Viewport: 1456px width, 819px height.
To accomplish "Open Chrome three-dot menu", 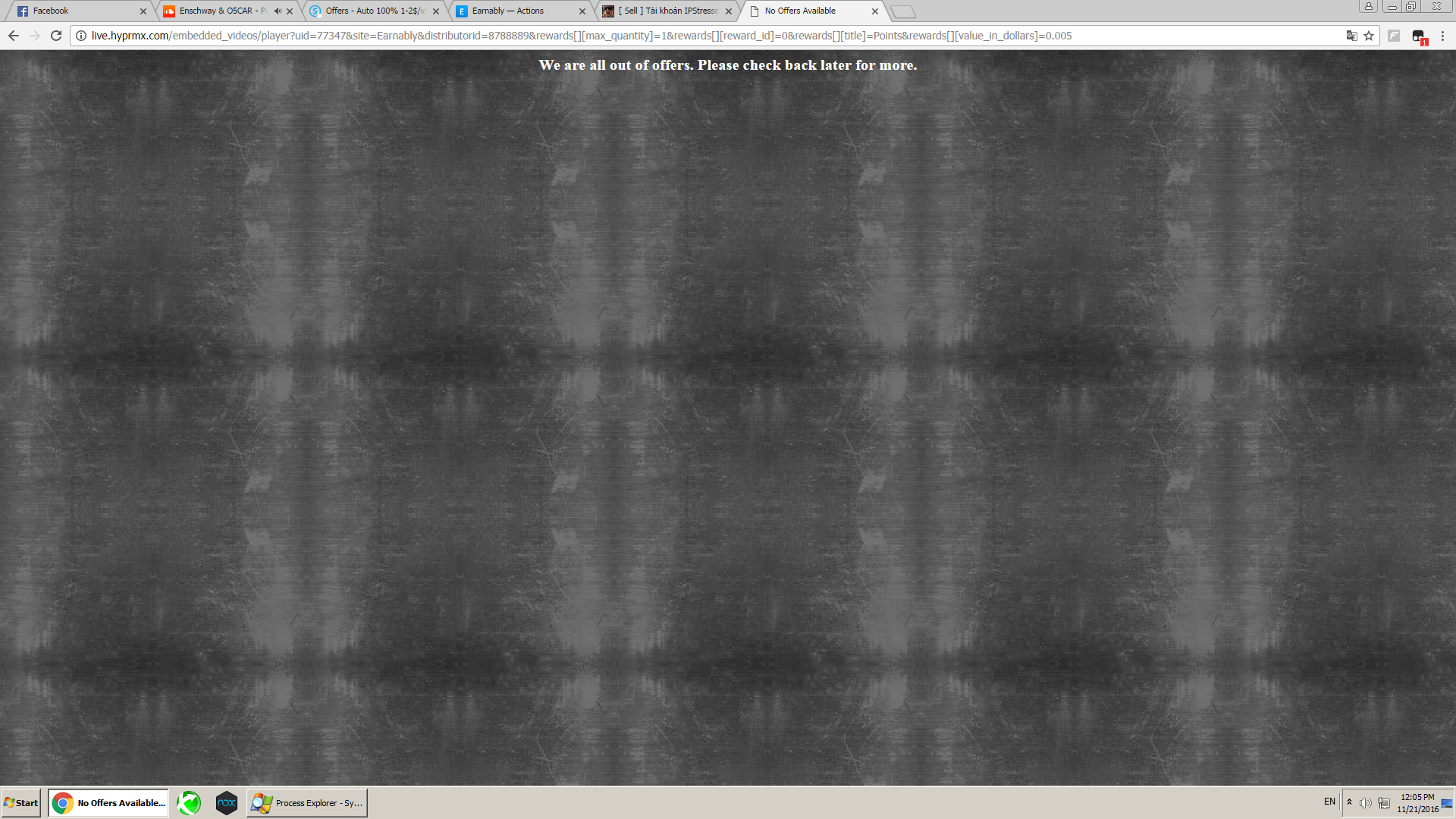I will pos(1442,36).
